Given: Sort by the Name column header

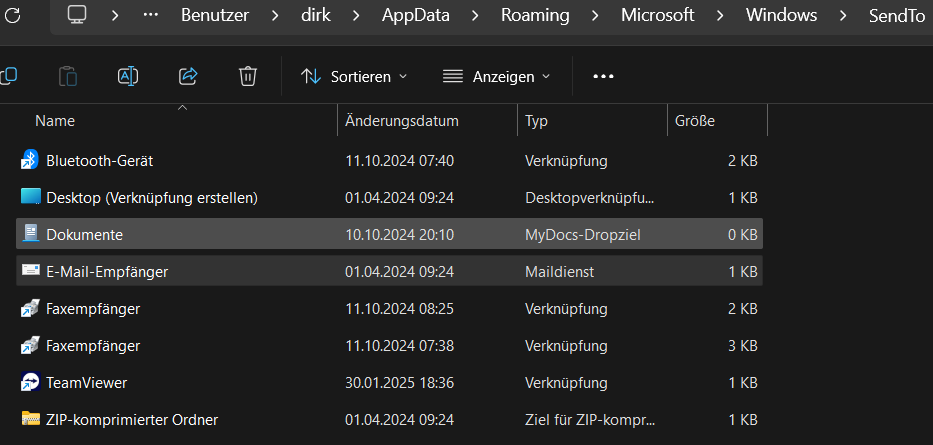Looking at the screenshot, I should pos(55,121).
